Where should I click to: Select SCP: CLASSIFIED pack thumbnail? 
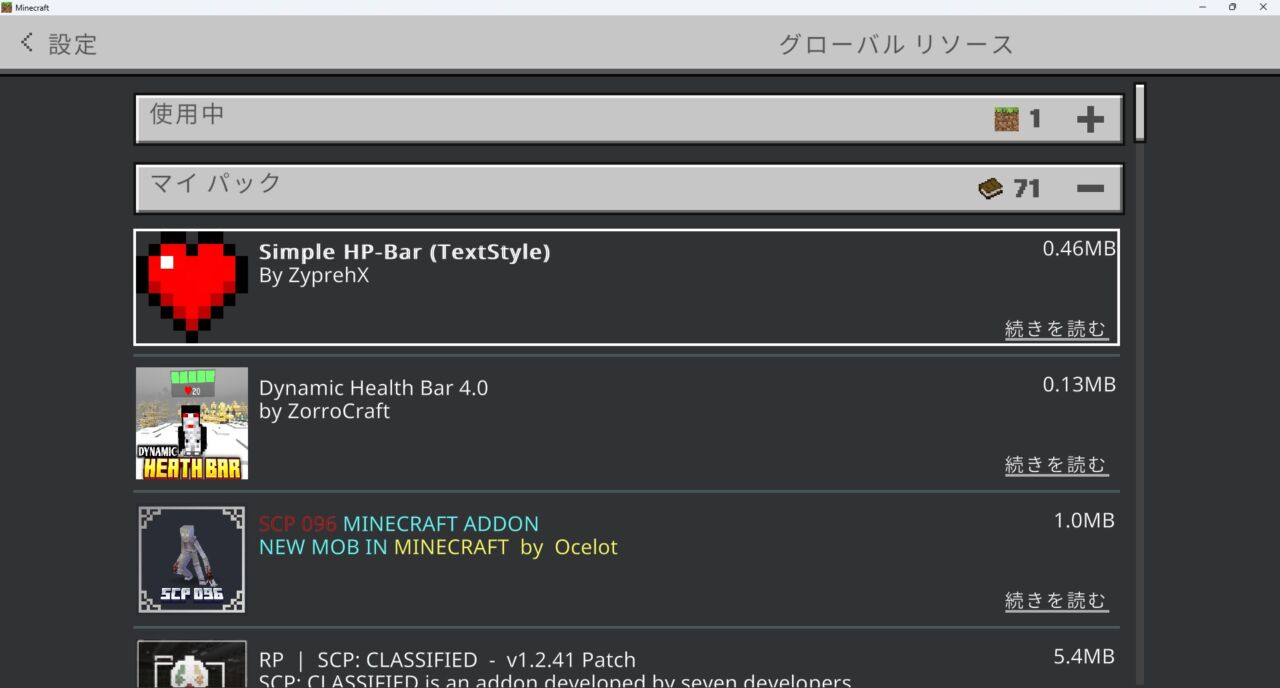192,664
